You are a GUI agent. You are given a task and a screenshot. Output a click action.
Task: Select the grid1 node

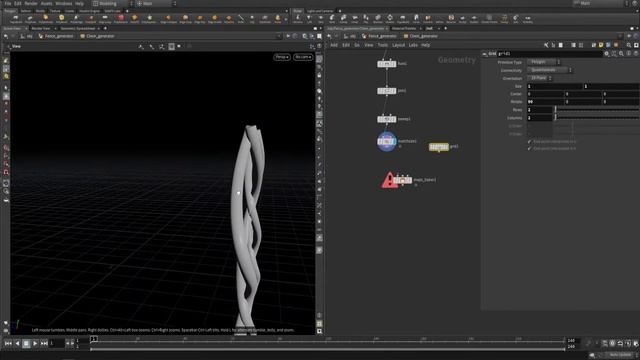tap(439, 147)
